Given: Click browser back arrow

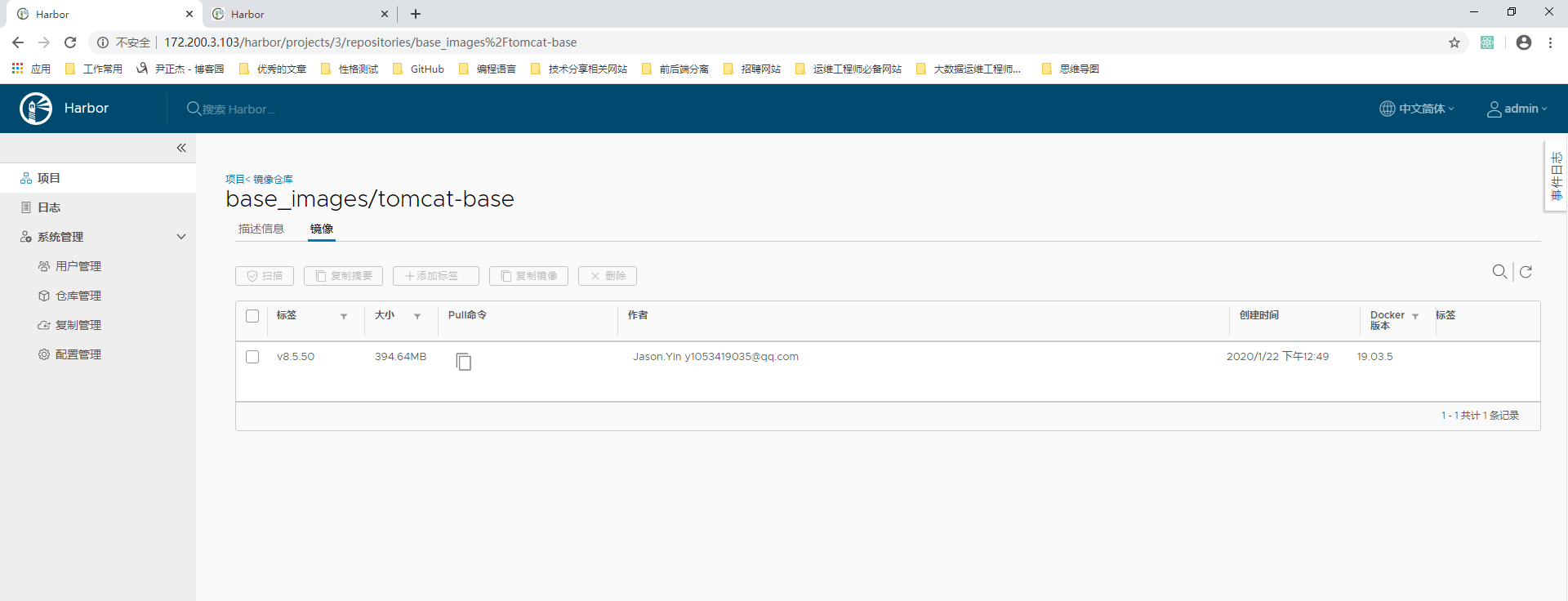Looking at the screenshot, I should coord(18,42).
